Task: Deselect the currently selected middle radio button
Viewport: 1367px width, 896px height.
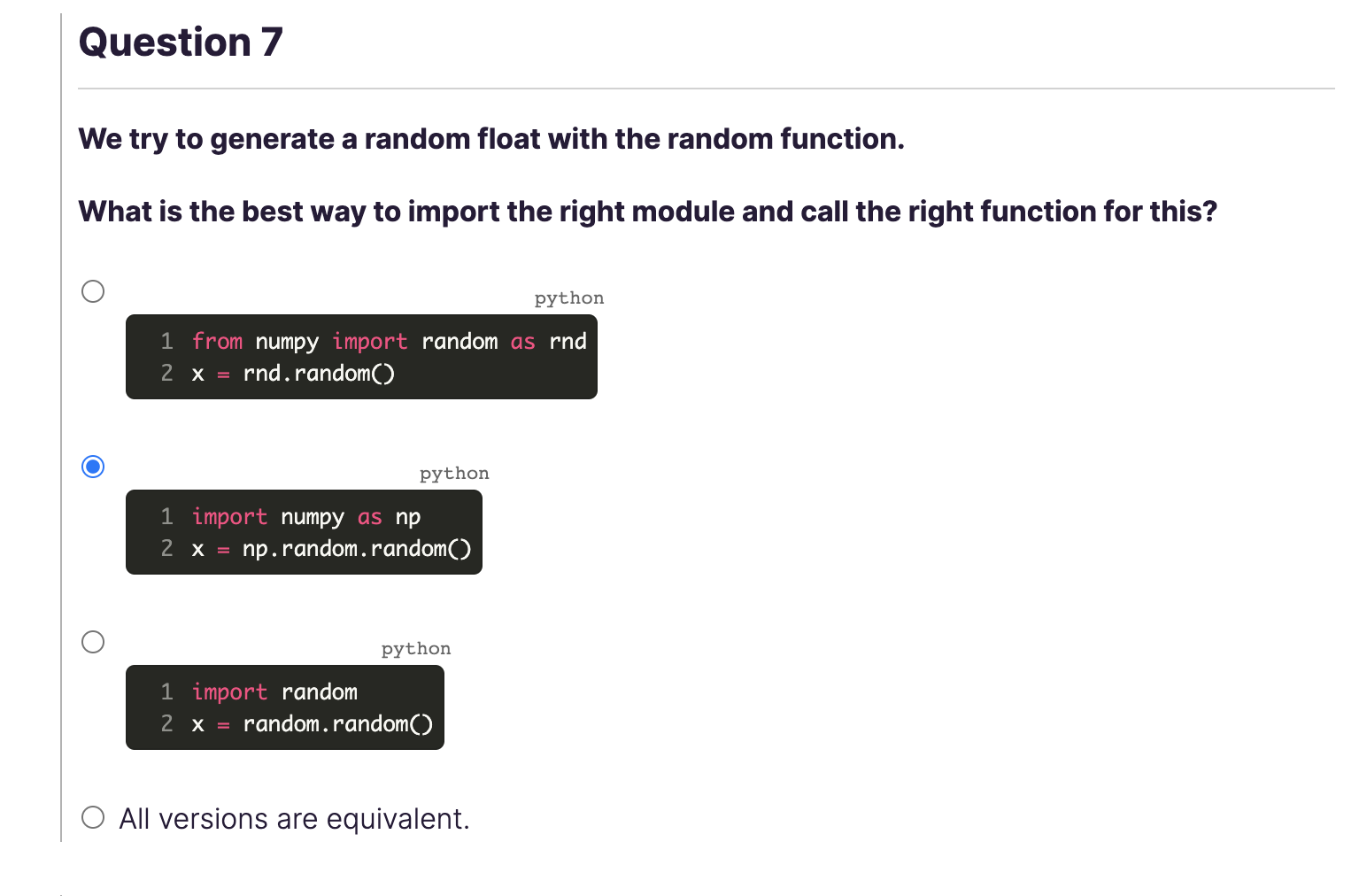Action: click(x=92, y=466)
